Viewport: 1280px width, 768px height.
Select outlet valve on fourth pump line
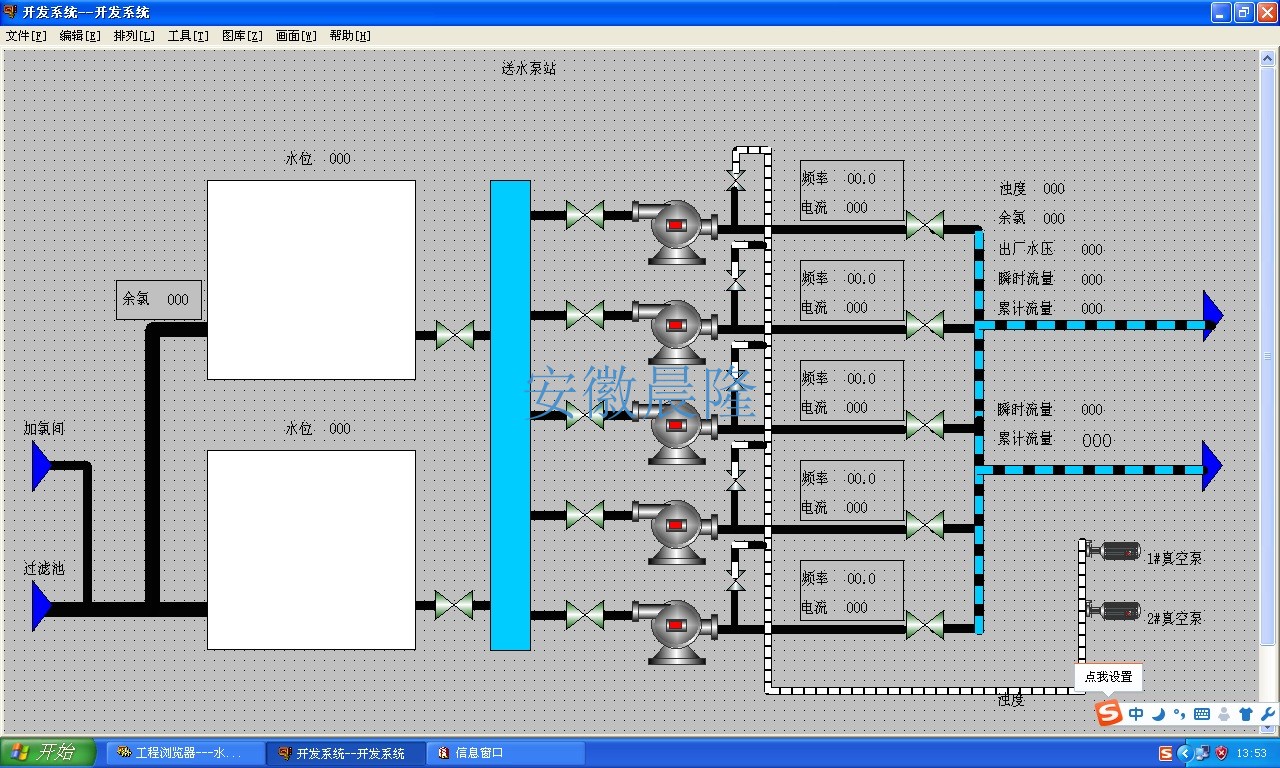click(925, 525)
